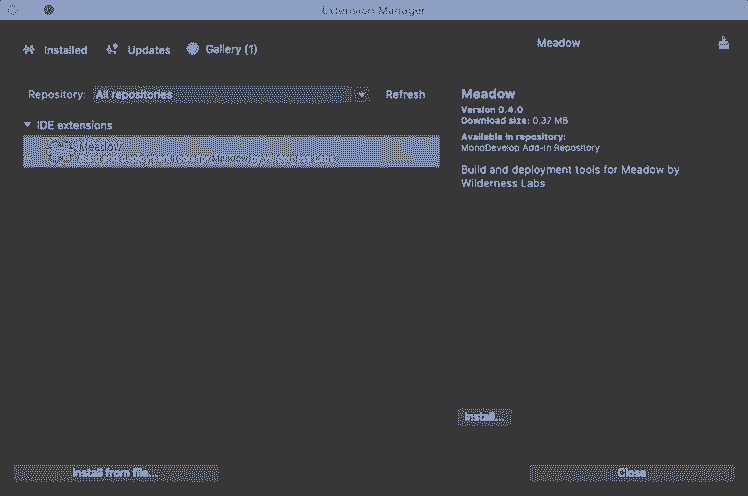Image resolution: width=748 pixels, height=496 pixels.
Task: Open the Installed tab
Action: click(55, 50)
